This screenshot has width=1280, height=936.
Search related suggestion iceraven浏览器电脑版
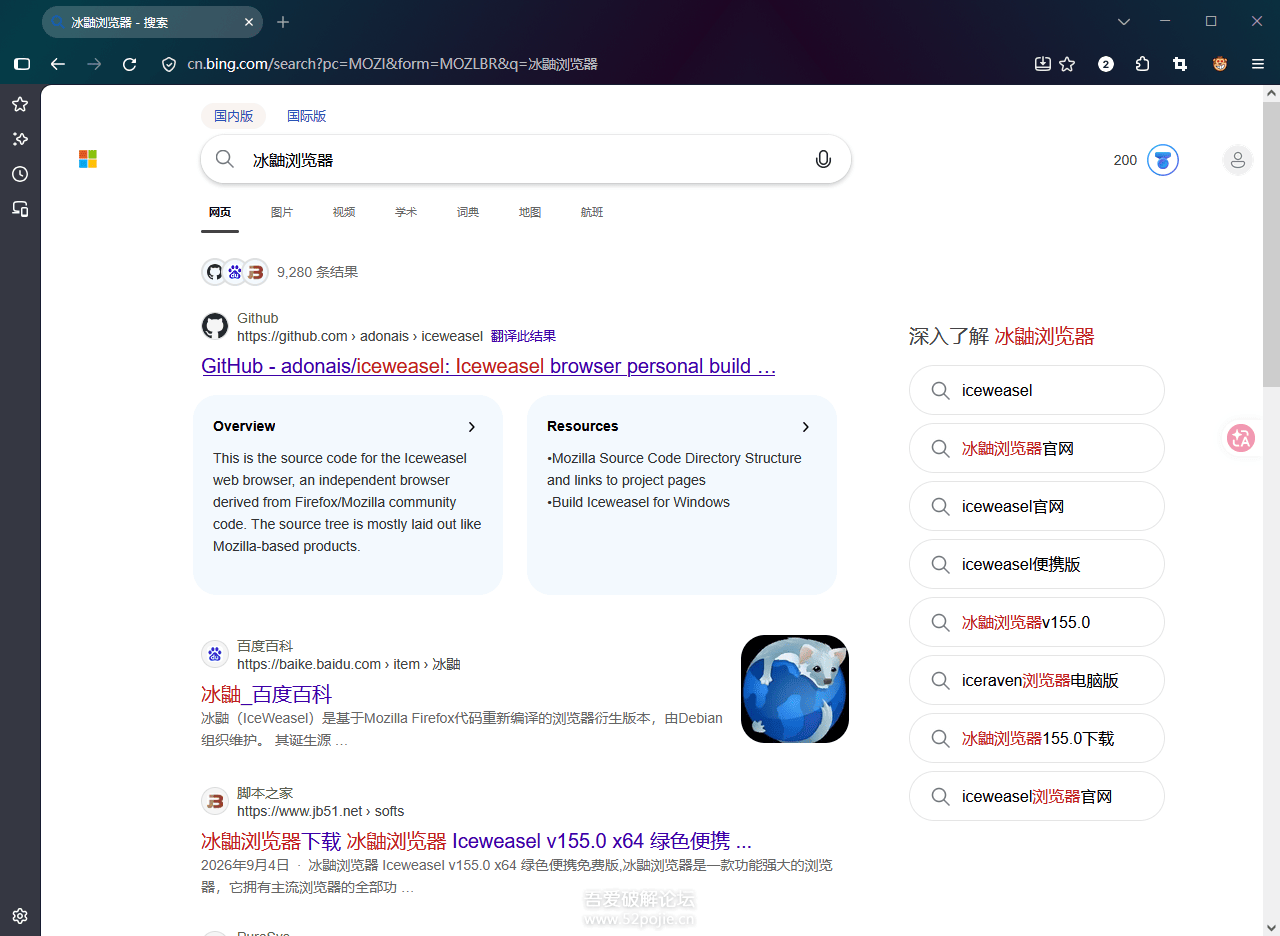1037,680
